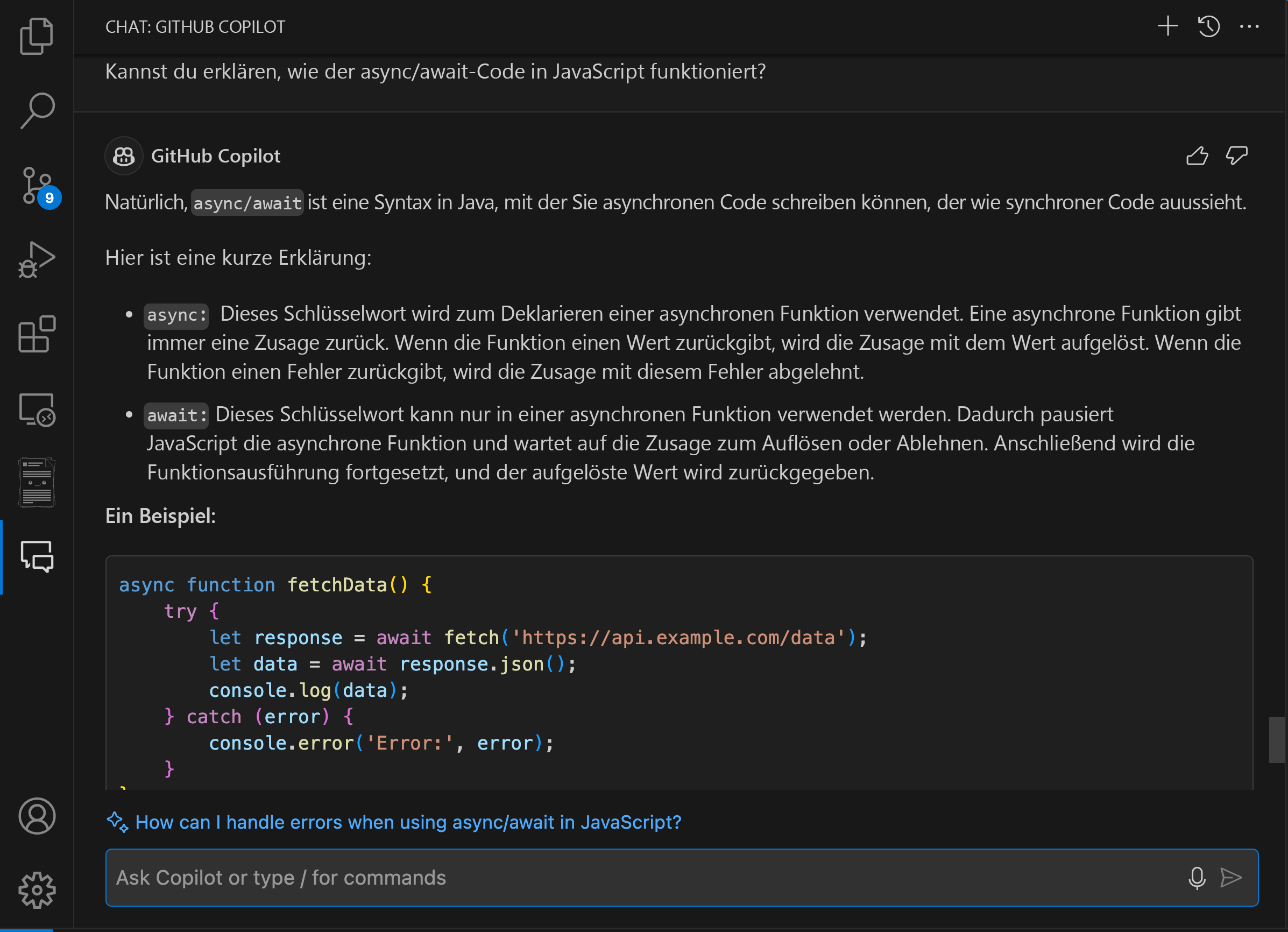Start voice input with microphone icon
1288x932 pixels.
coord(1197,878)
